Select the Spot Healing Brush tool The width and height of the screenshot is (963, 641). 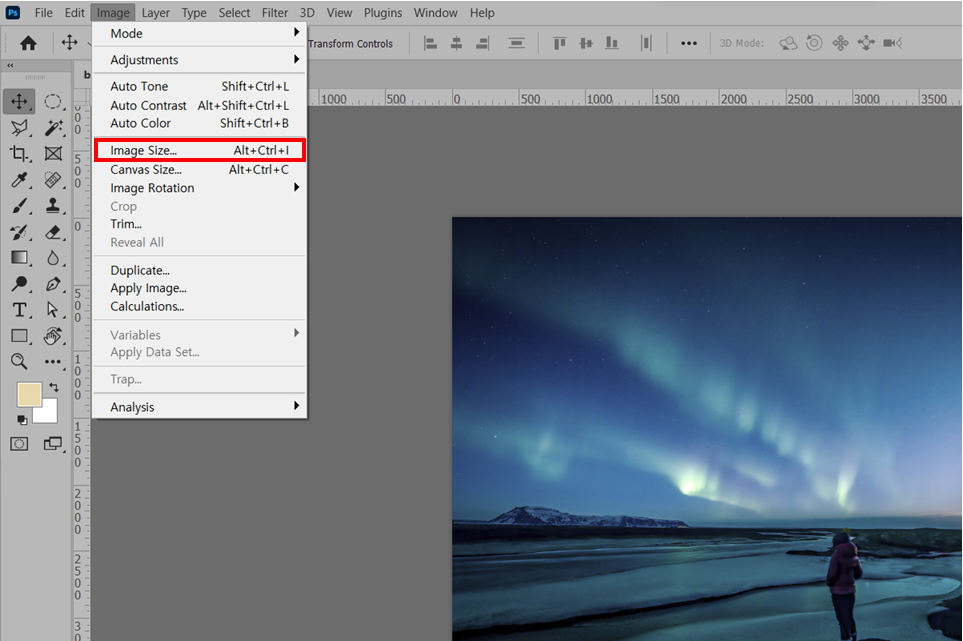pyautogui.click(x=53, y=180)
